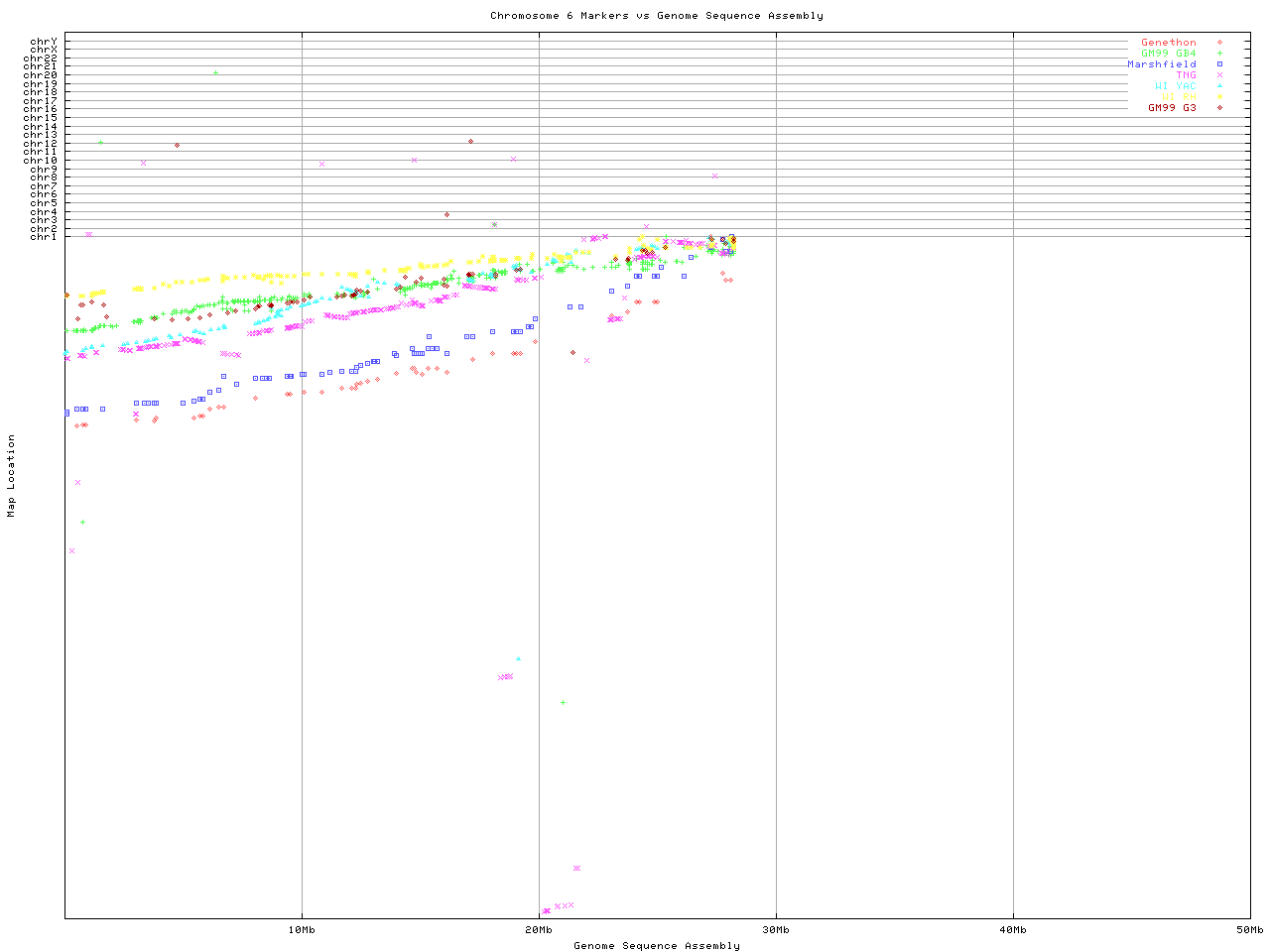
Task: Select the 20Mb x-axis tick label
Action: pyautogui.click(x=539, y=930)
